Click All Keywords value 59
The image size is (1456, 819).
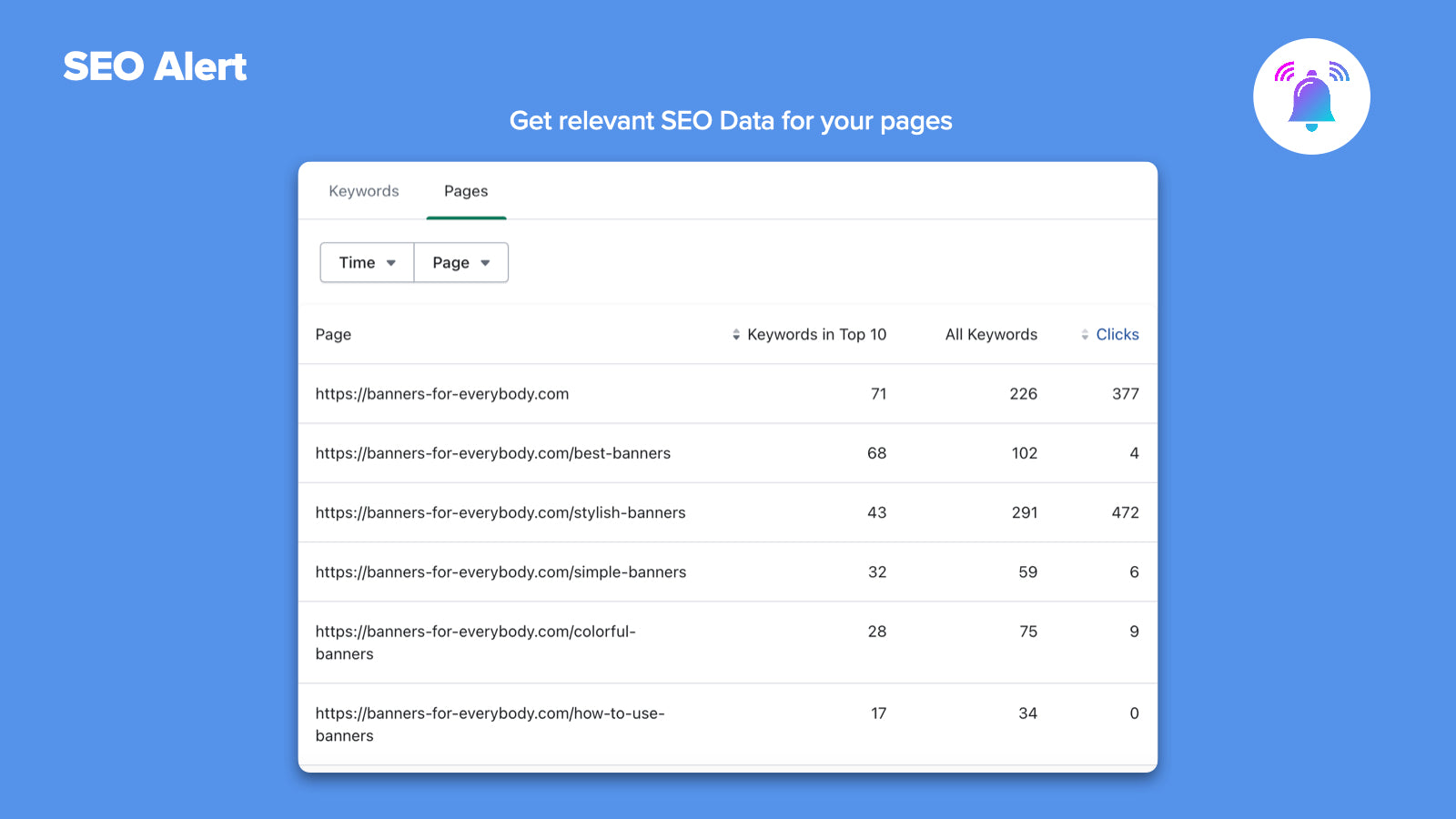1028,572
